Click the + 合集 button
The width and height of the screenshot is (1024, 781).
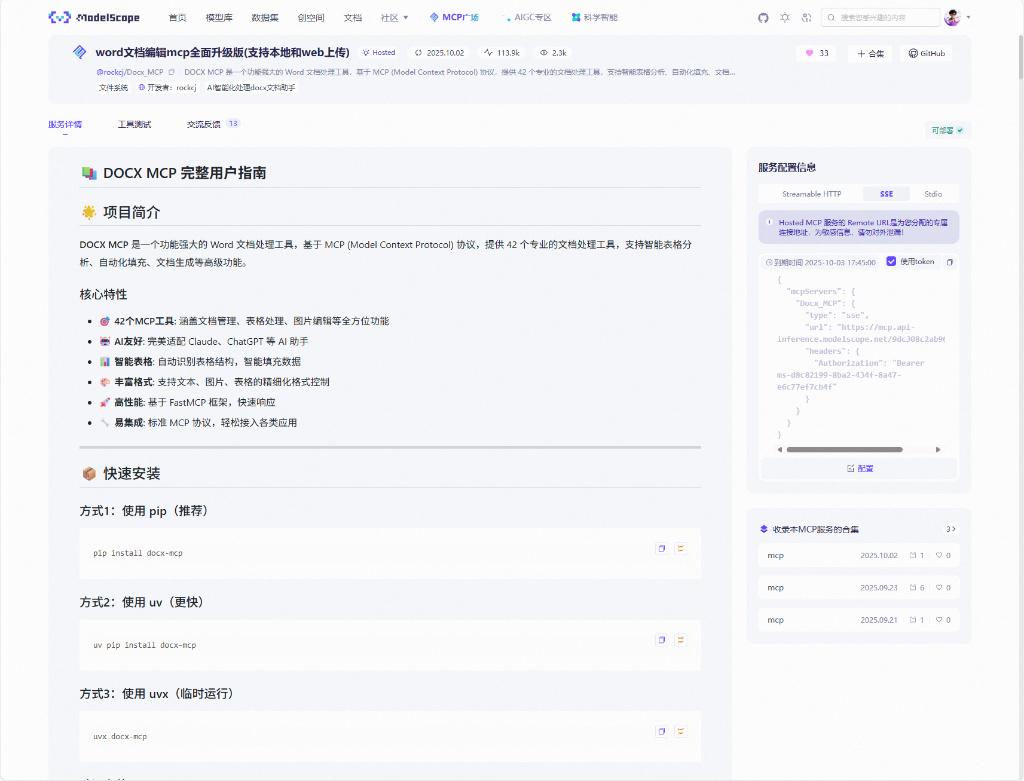tap(870, 54)
